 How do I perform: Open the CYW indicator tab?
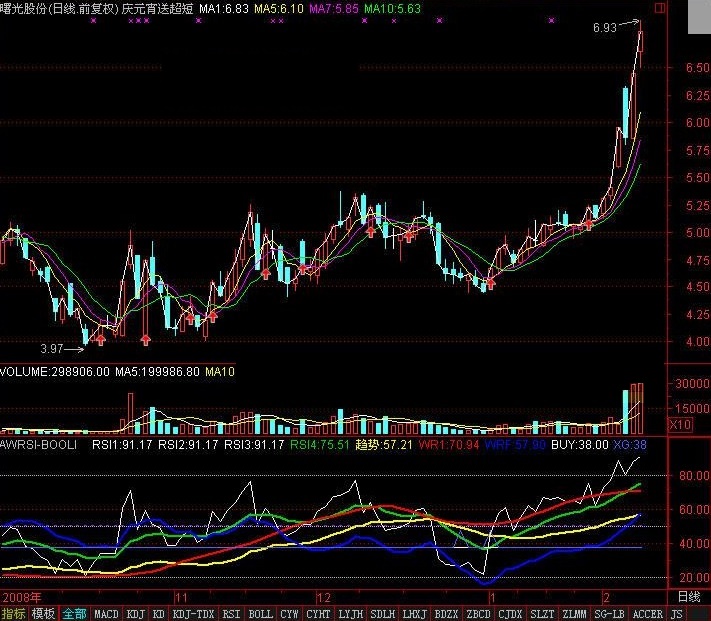289,614
